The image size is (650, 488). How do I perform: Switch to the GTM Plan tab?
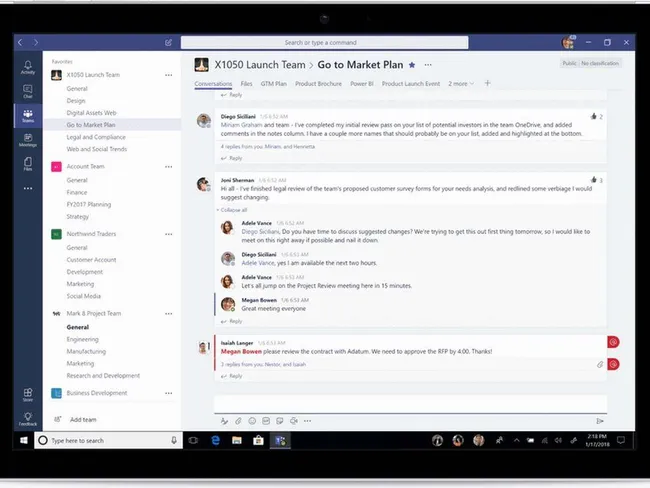point(273,84)
